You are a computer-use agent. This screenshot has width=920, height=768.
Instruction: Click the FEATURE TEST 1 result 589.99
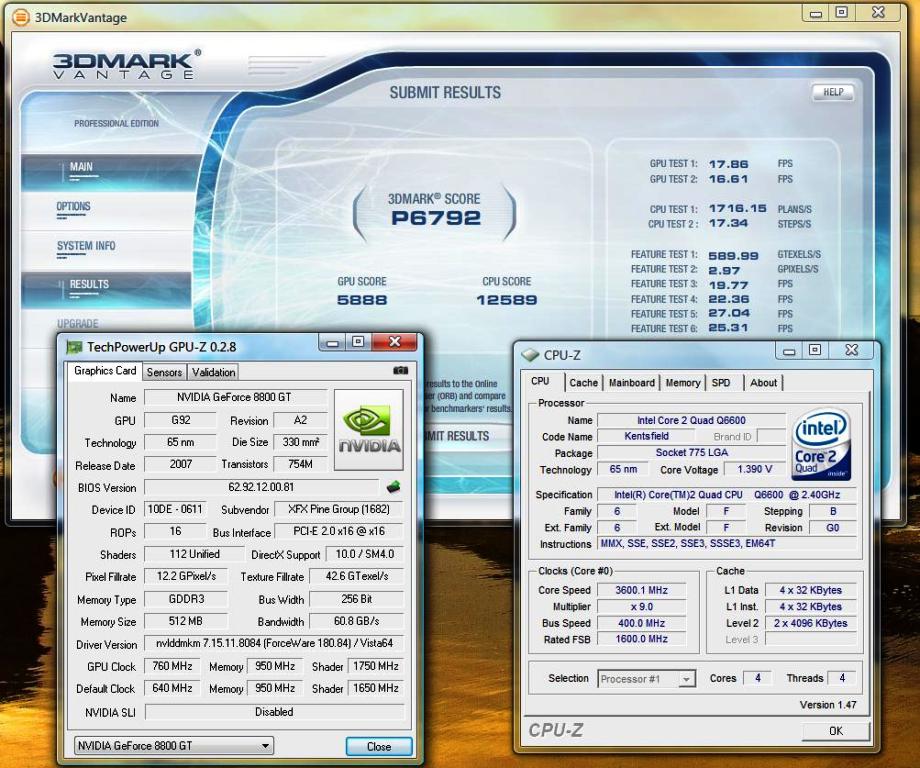pos(733,256)
